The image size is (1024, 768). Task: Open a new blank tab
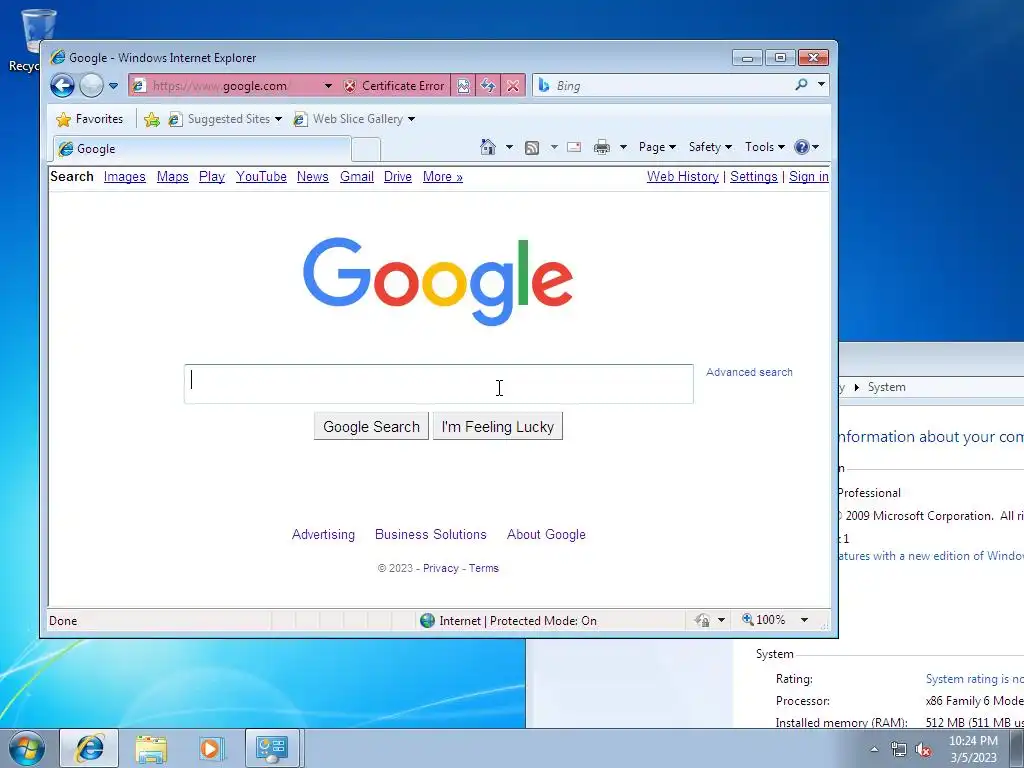366,150
